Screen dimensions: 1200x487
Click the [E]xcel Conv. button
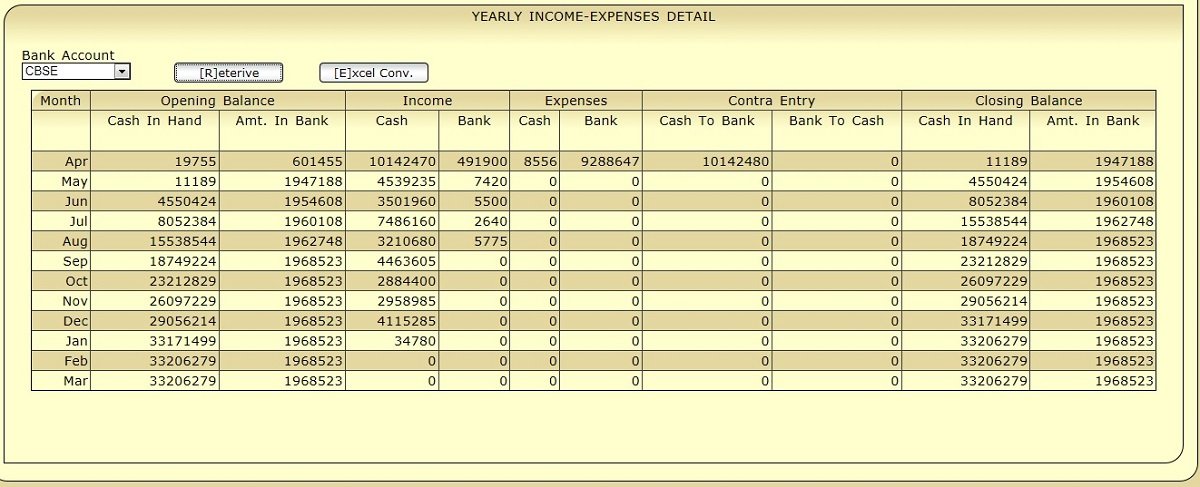pyautogui.click(x=374, y=73)
